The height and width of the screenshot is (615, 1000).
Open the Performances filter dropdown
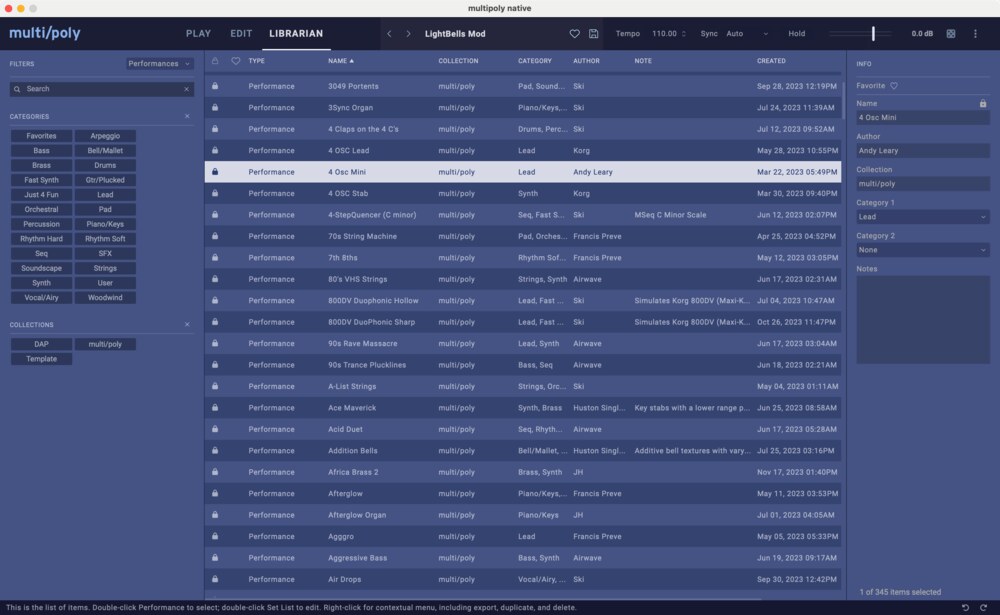tap(159, 64)
